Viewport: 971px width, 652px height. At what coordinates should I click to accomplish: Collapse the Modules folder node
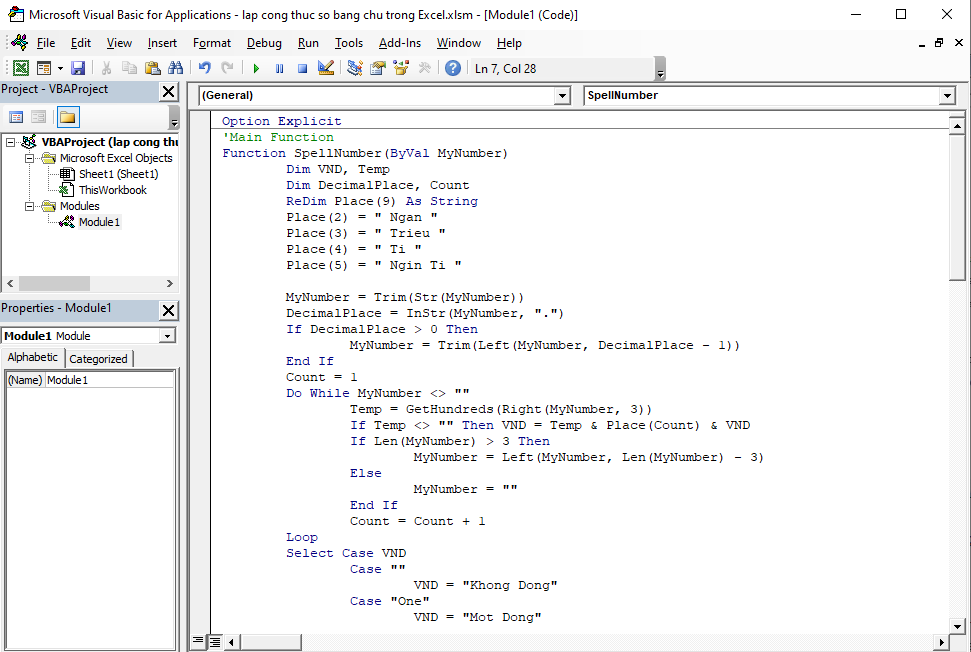point(27,206)
